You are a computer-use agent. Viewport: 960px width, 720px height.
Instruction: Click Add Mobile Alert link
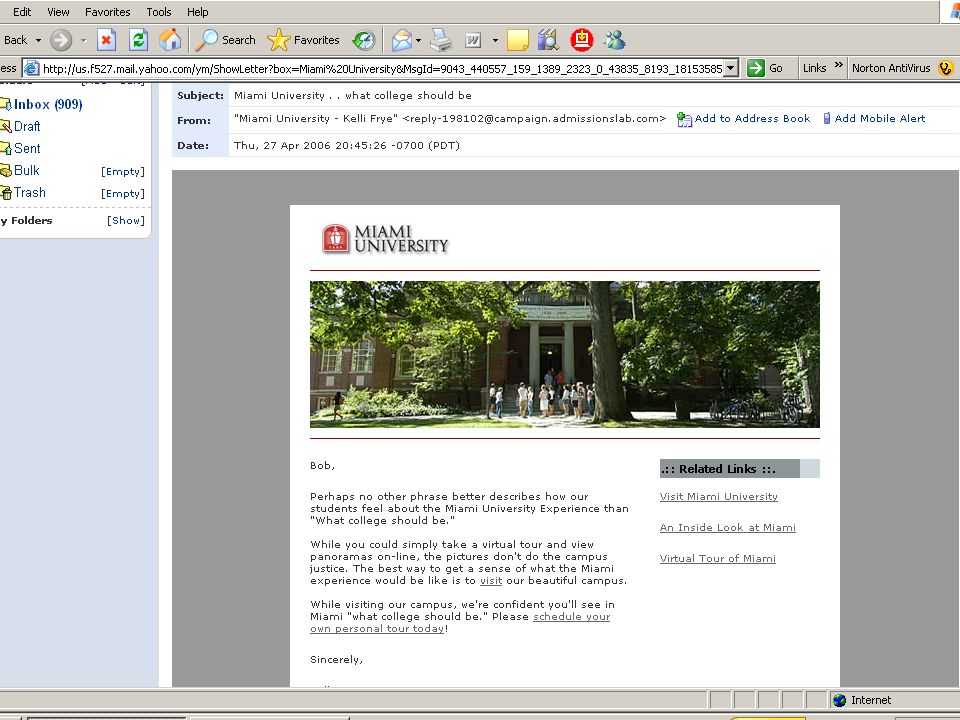click(x=880, y=119)
